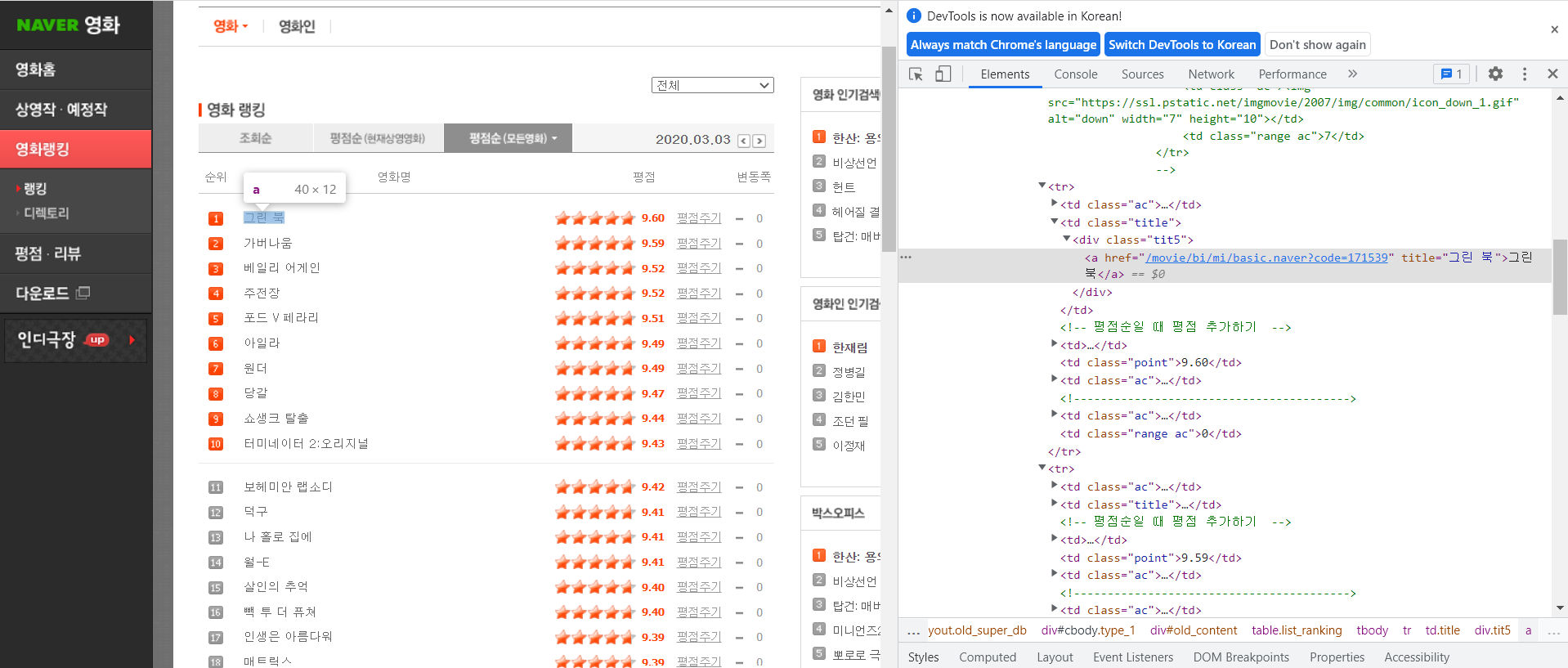Image resolution: width=1568 pixels, height=668 pixels.
Task: Select the inspect element picker icon
Action: click(916, 74)
